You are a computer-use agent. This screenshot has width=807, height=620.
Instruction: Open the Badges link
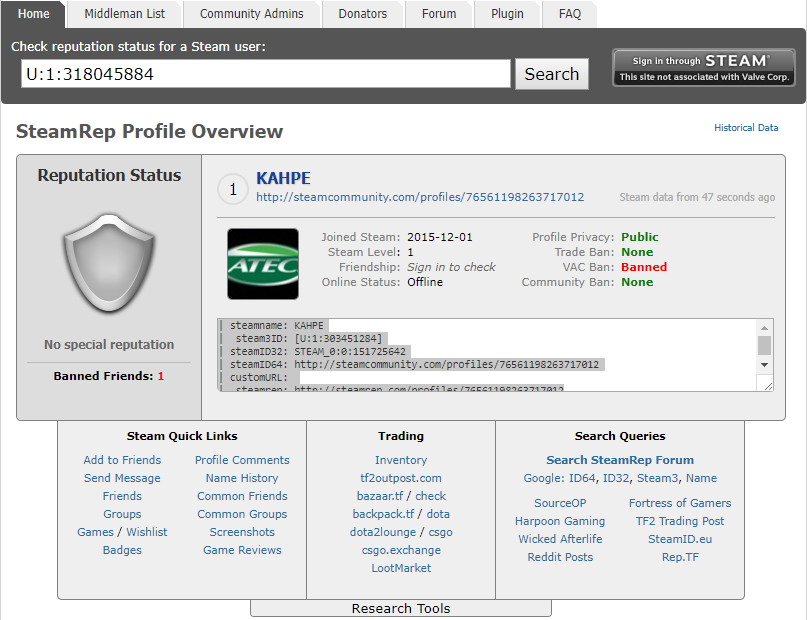[x=122, y=550]
